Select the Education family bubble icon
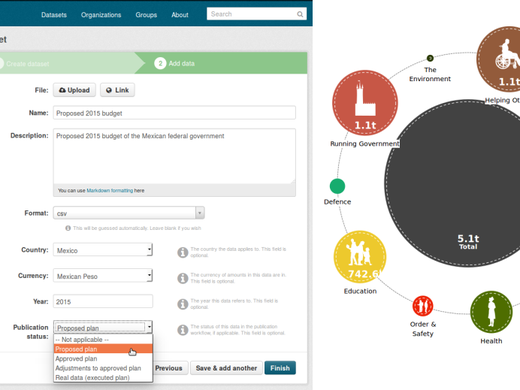 point(360,257)
